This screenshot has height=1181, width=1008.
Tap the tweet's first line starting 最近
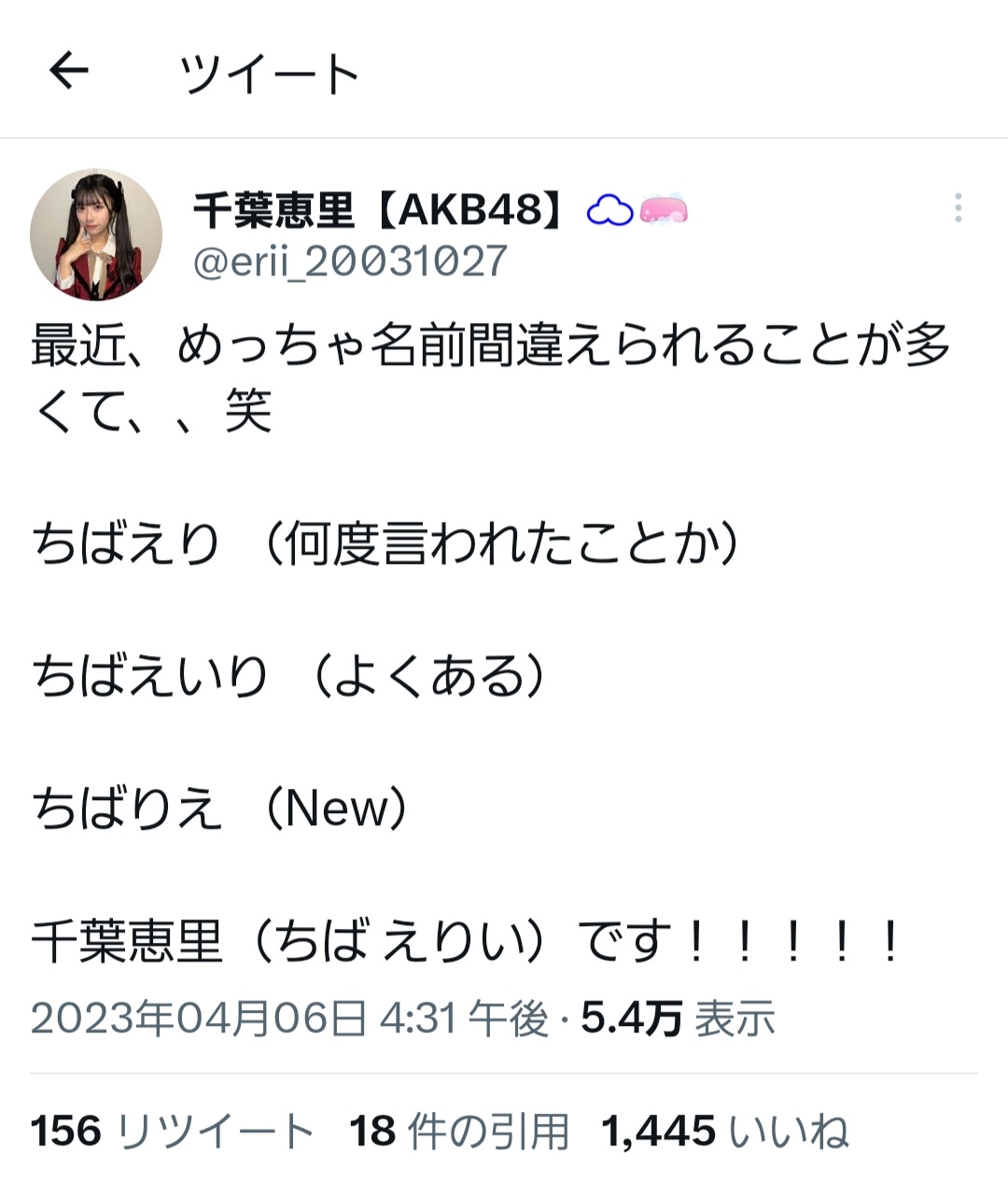tap(491, 346)
